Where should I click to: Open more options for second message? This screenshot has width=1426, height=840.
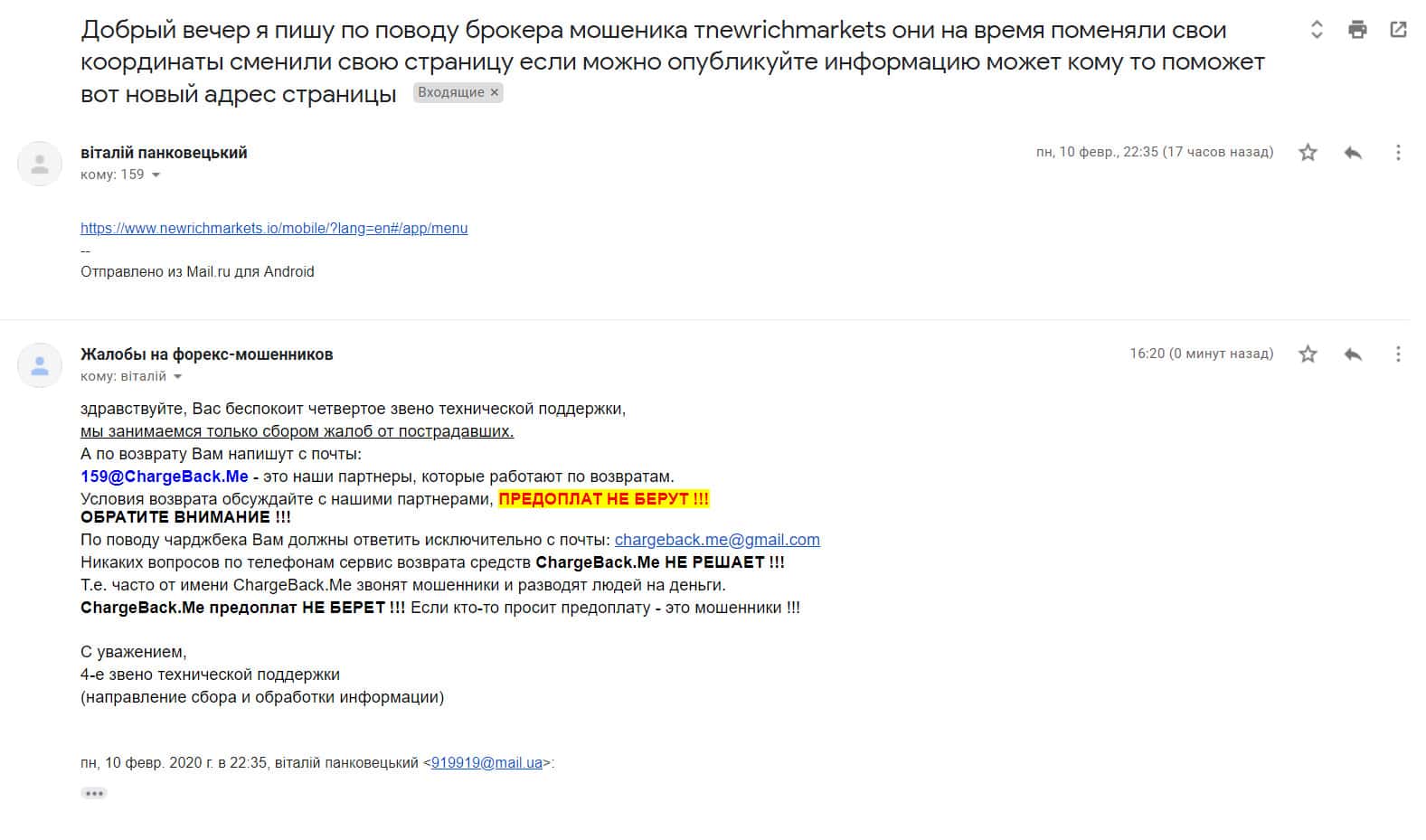pyautogui.click(x=1398, y=354)
